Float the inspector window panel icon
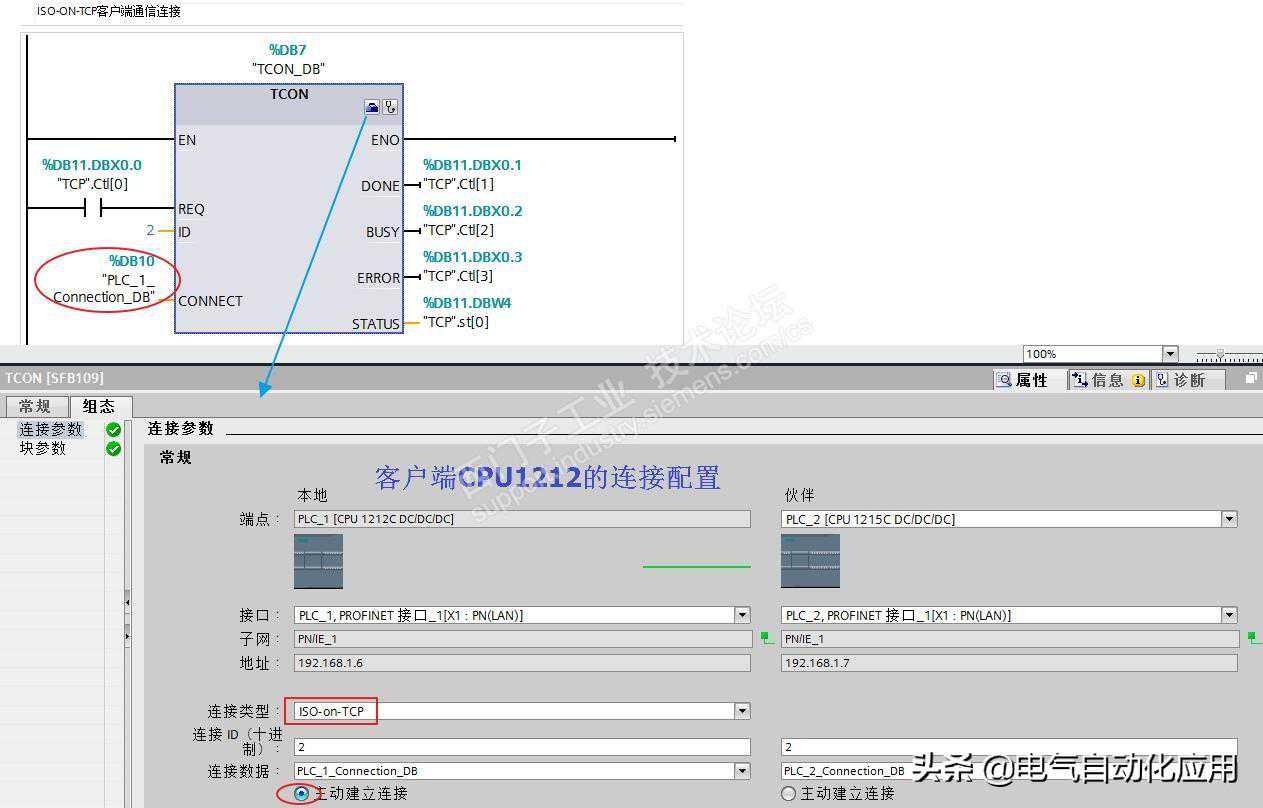 pos(1250,379)
